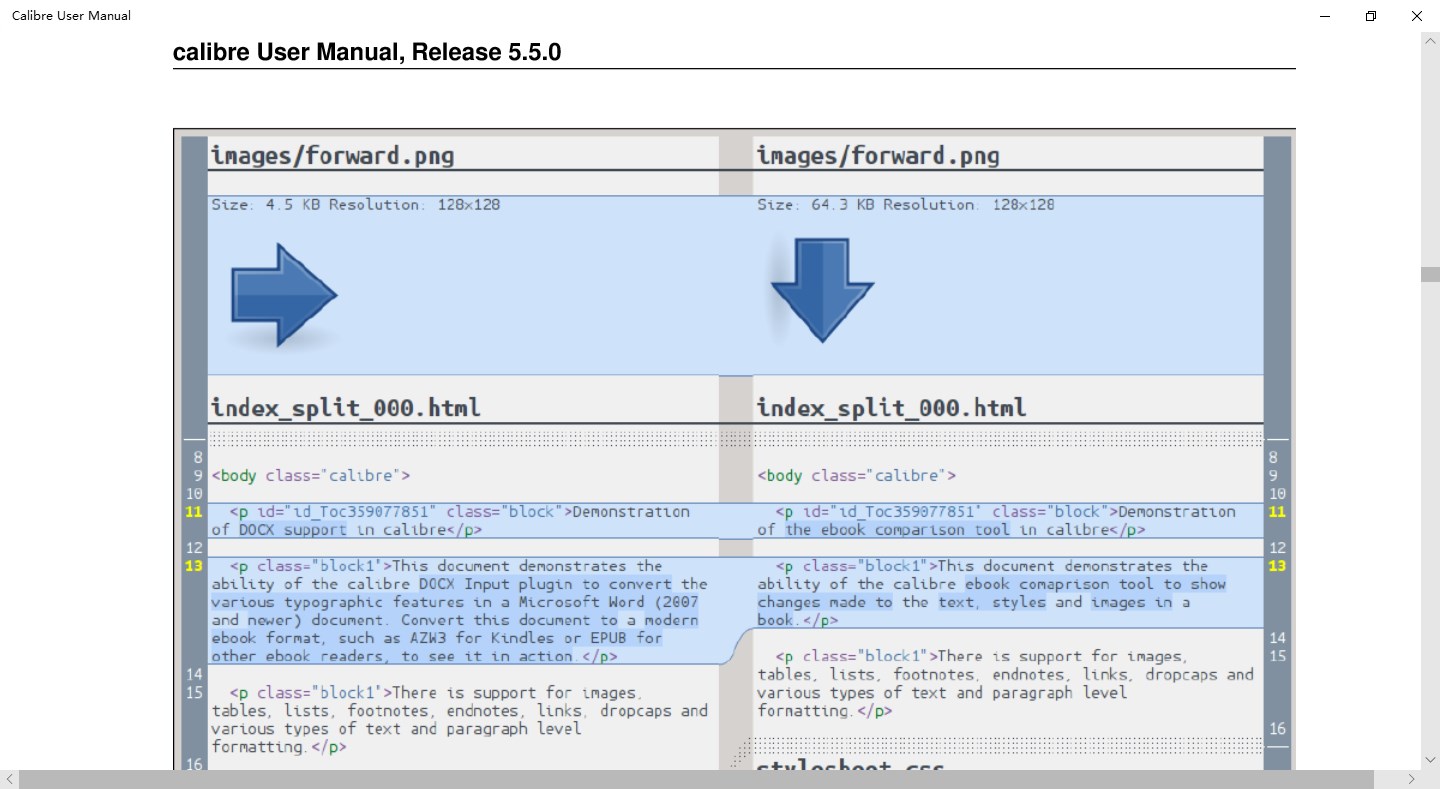Select yellow line number 11 in left gutter
This screenshot has height=789, width=1440.
click(192, 511)
